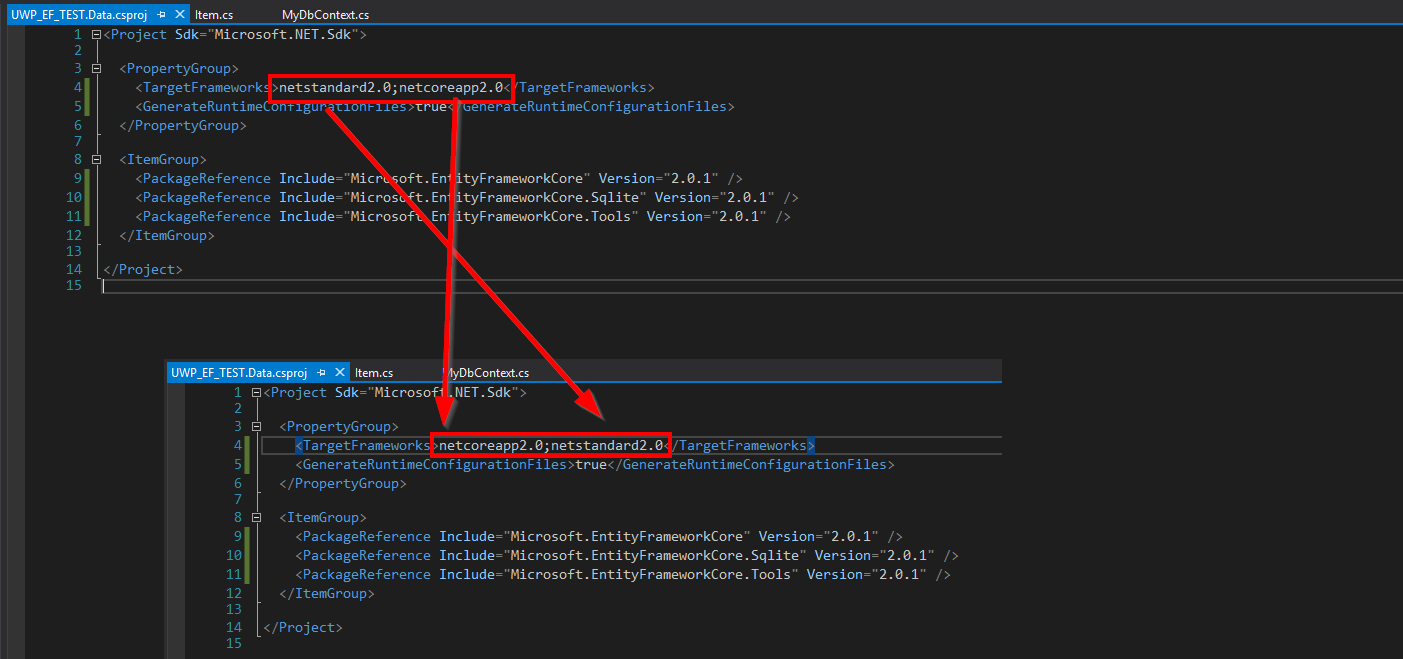This screenshot has width=1403, height=659.
Task: Pin toggle on lower editor's UWP_EF_TEST.Data.csproj tab
Action: coord(322,373)
